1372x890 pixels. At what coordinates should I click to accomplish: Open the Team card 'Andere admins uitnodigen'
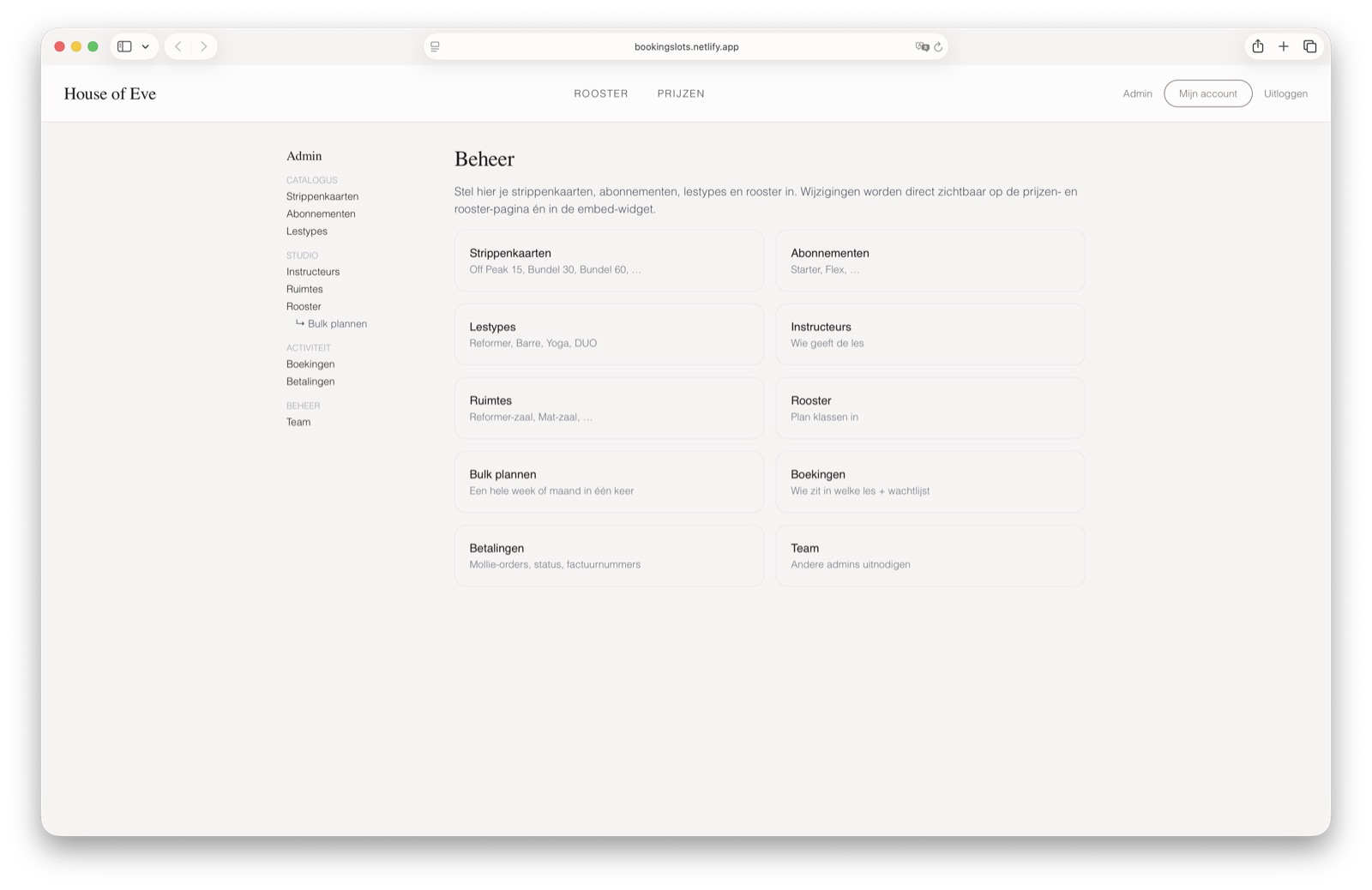(930, 556)
